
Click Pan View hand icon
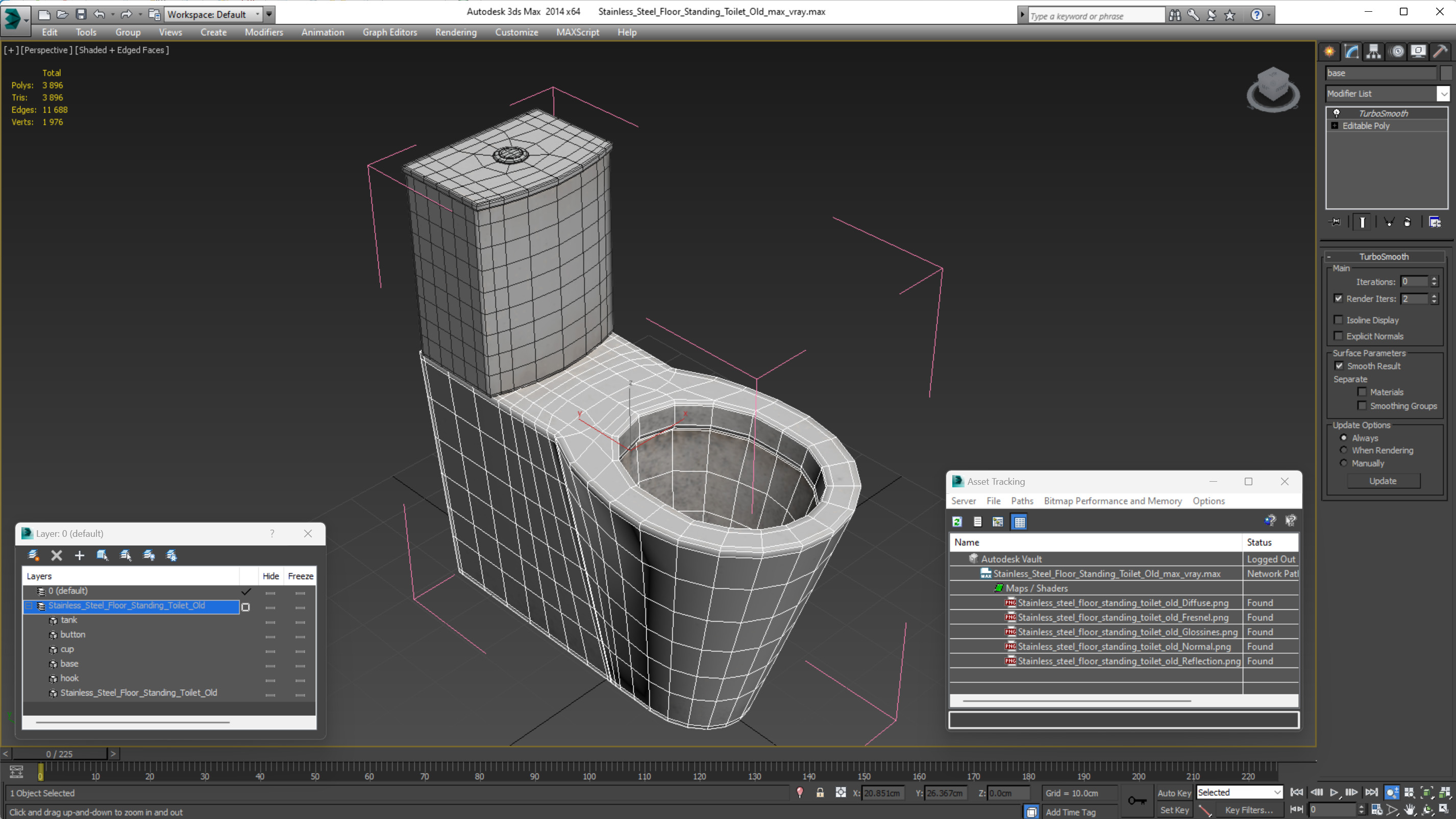pos(1410,809)
